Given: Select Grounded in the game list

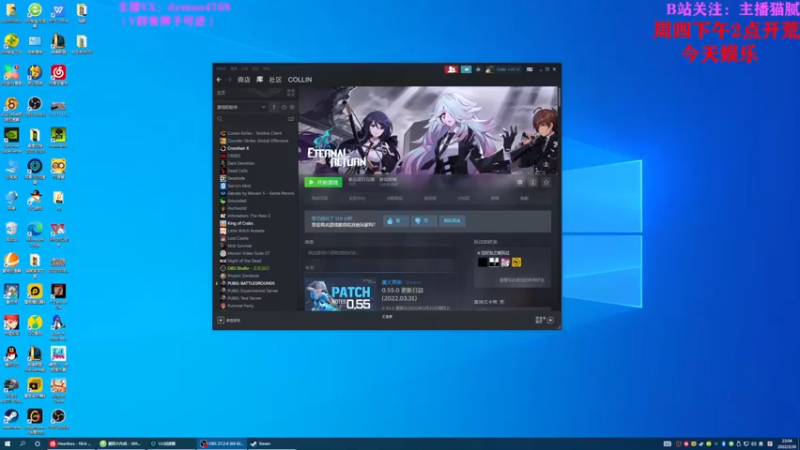Looking at the screenshot, I should 236,201.
